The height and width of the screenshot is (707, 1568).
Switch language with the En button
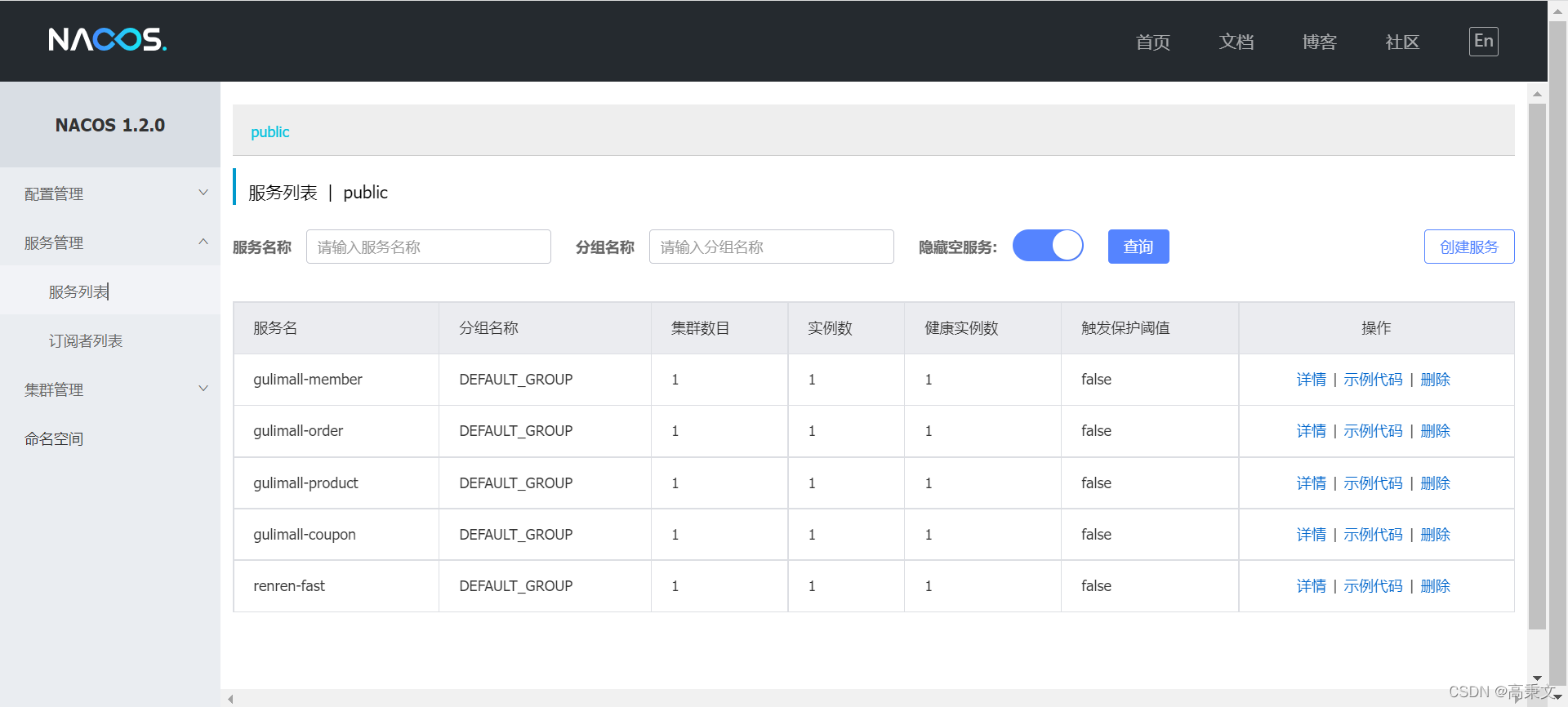1483,41
